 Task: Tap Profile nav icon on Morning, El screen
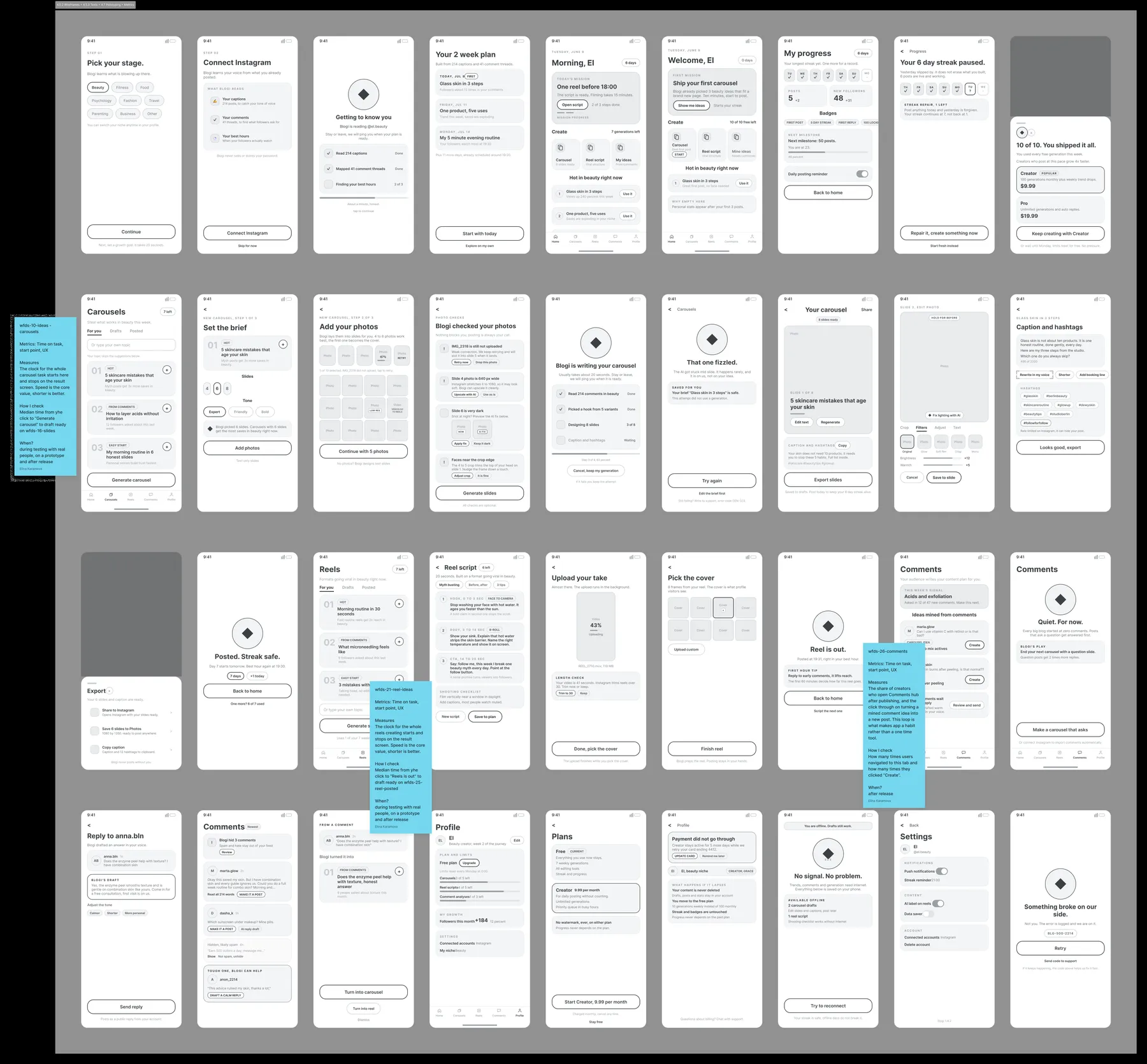coord(636,236)
